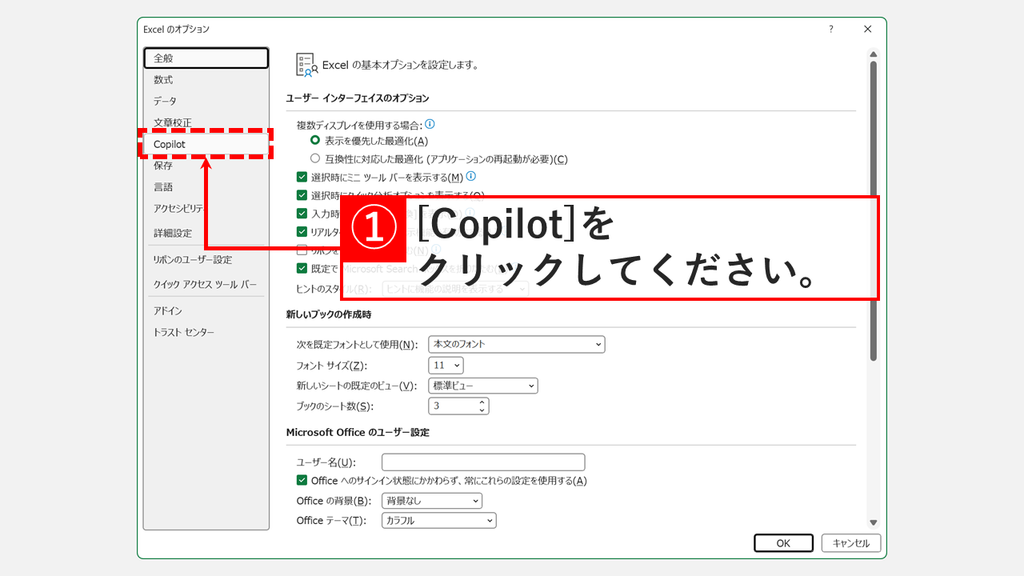This screenshot has width=1024, height=576.
Task: Click the キャンセル button
Action: [x=851, y=543]
